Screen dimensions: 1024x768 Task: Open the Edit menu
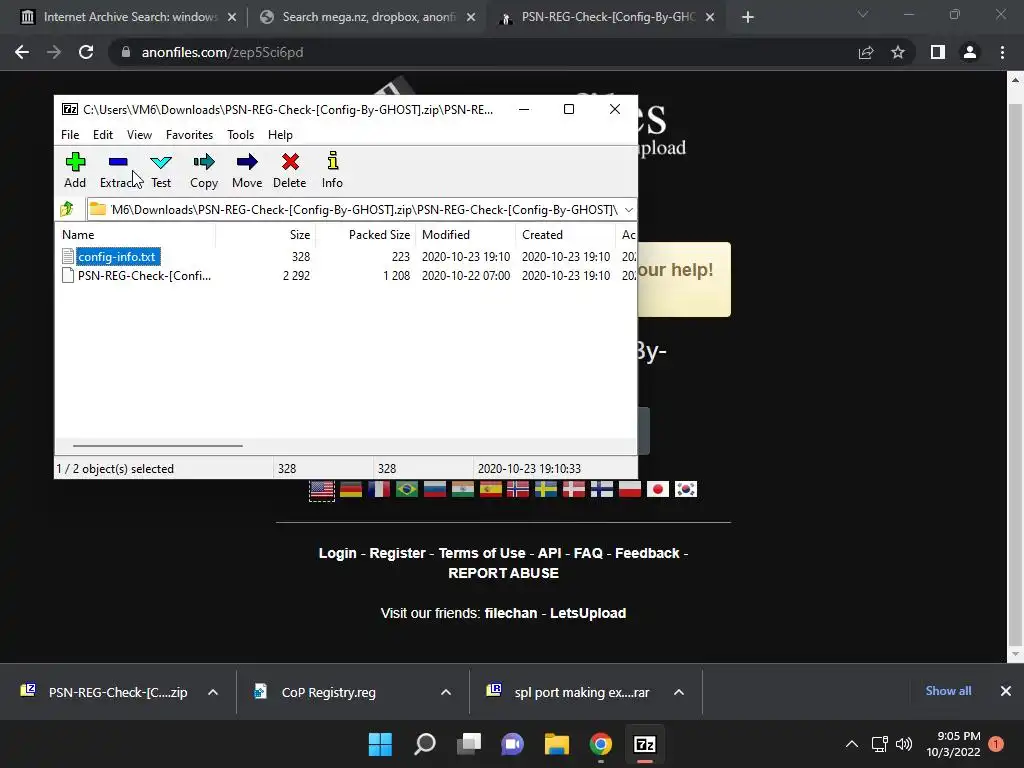tap(103, 135)
